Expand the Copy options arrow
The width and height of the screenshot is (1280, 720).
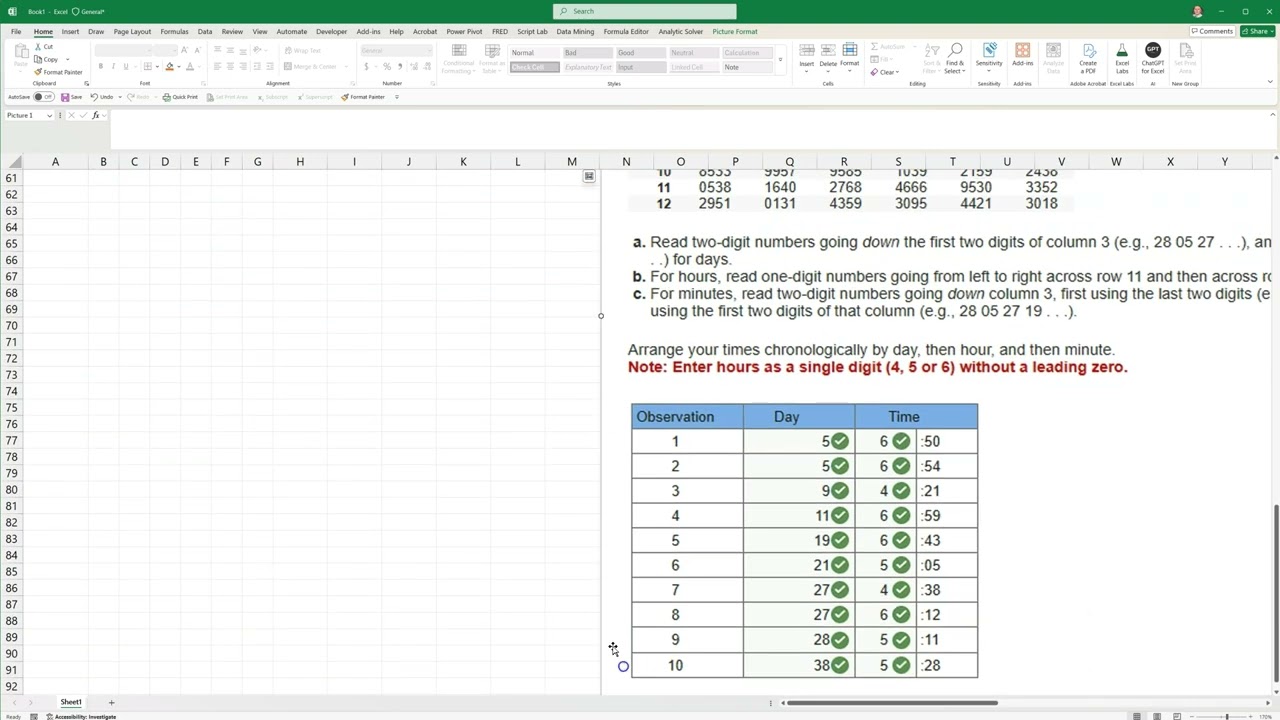coord(67,59)
